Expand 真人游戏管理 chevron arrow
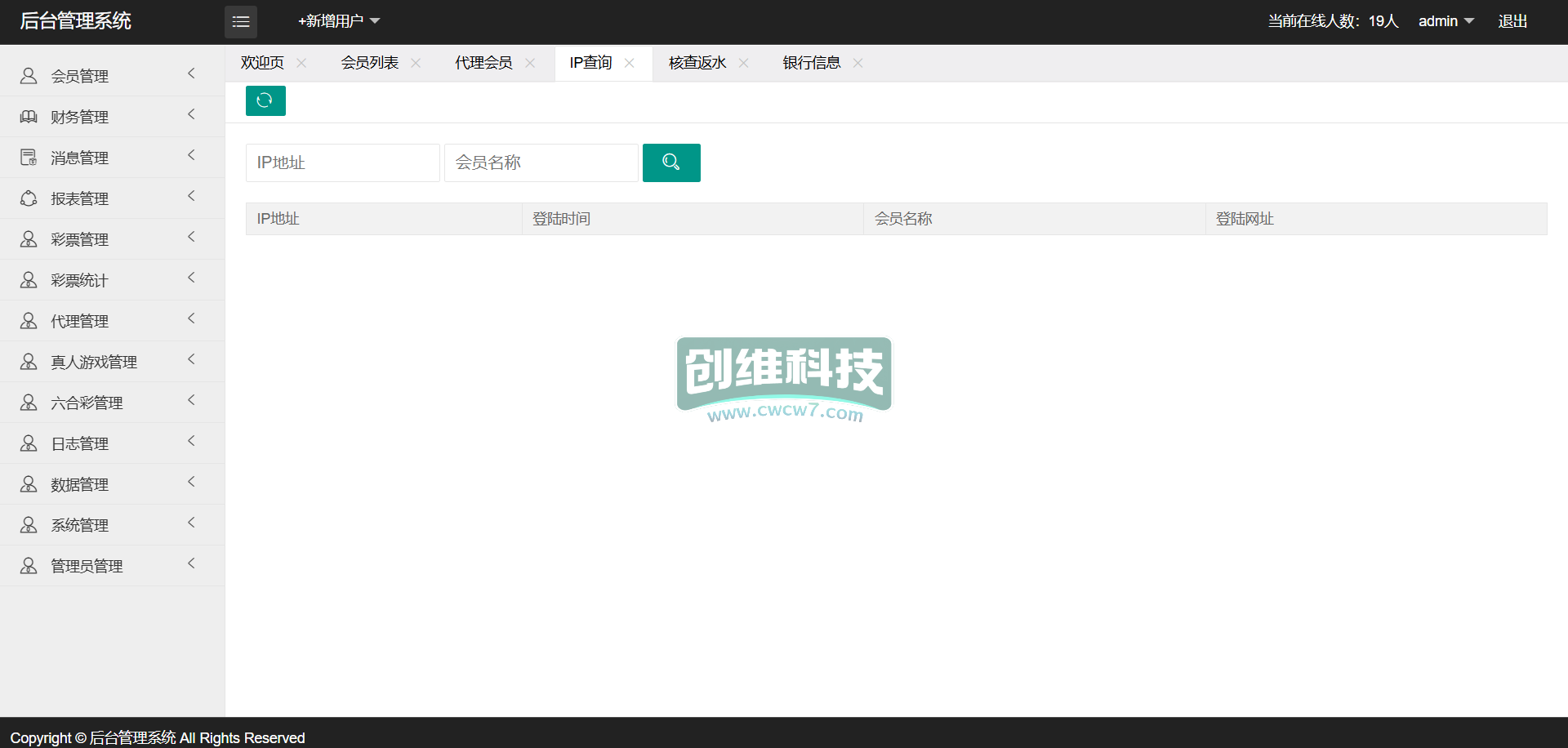1568x748 pixels. click(192, 359)
